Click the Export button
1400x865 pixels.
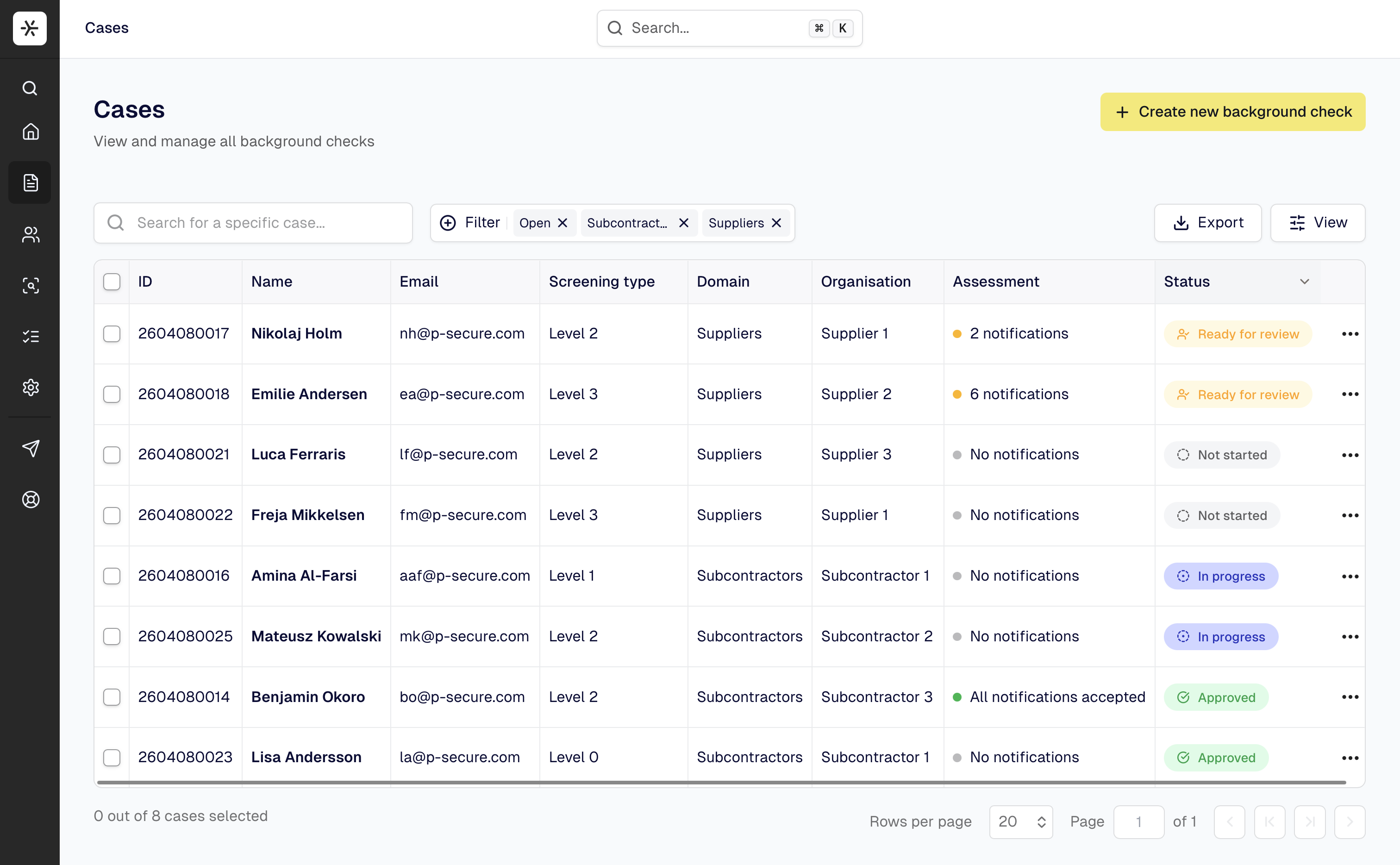(1208, 223)
